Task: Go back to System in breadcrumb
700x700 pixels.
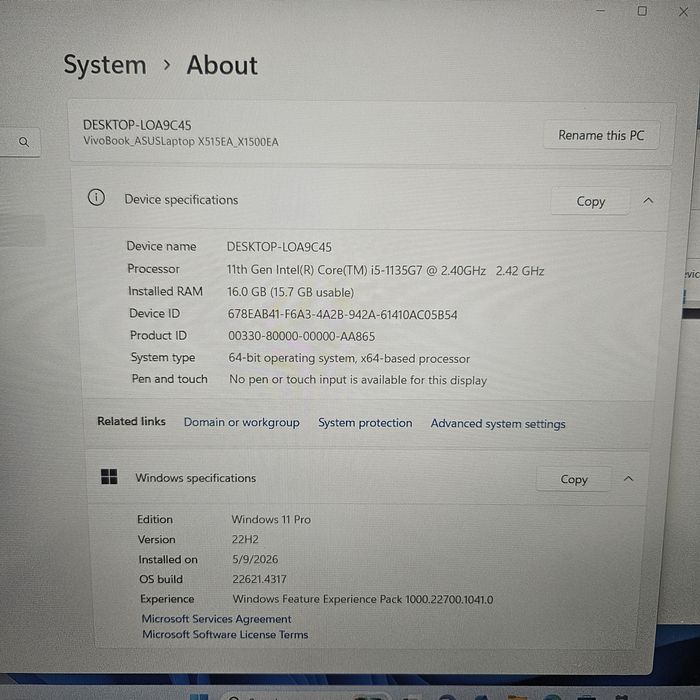Action: (x=105, y=65)
